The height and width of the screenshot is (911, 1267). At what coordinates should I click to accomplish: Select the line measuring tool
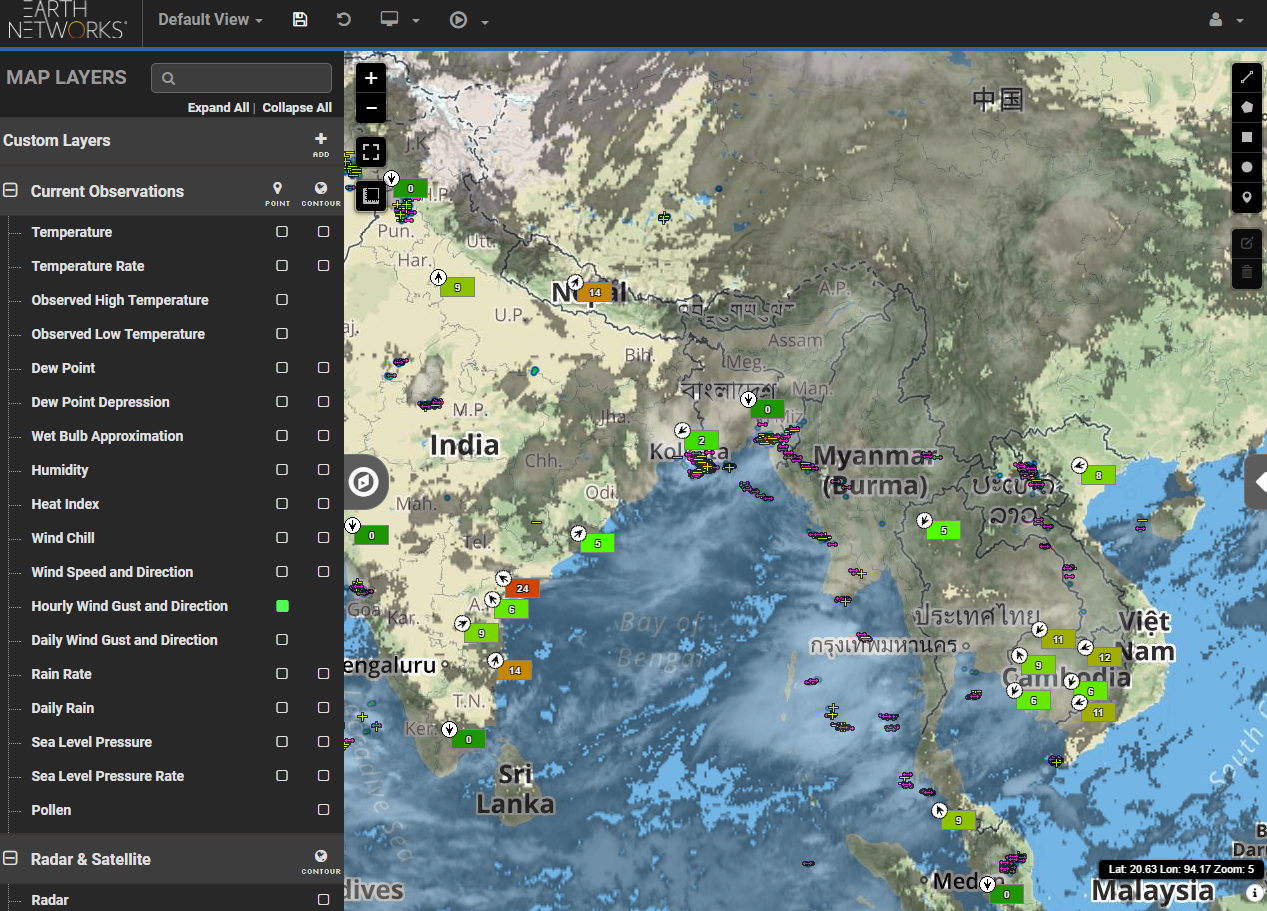point(1246,77)
